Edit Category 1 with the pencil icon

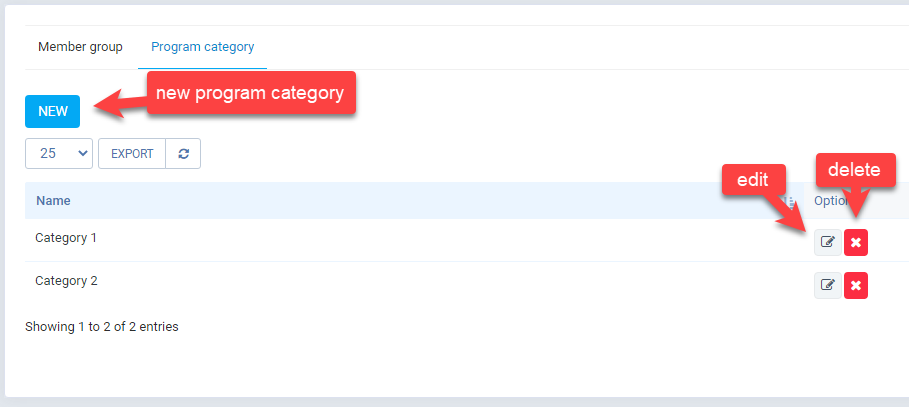pyautogui.click(x=827, y=242)
